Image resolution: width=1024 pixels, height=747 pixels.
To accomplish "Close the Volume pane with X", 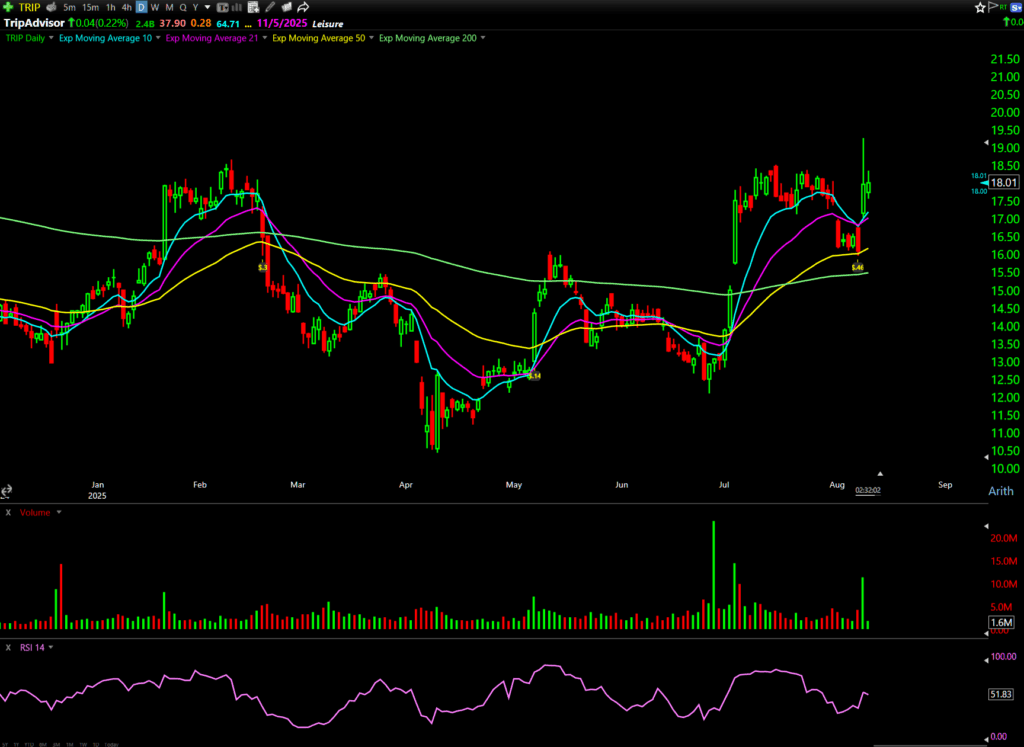I will (x=8, y=512).
